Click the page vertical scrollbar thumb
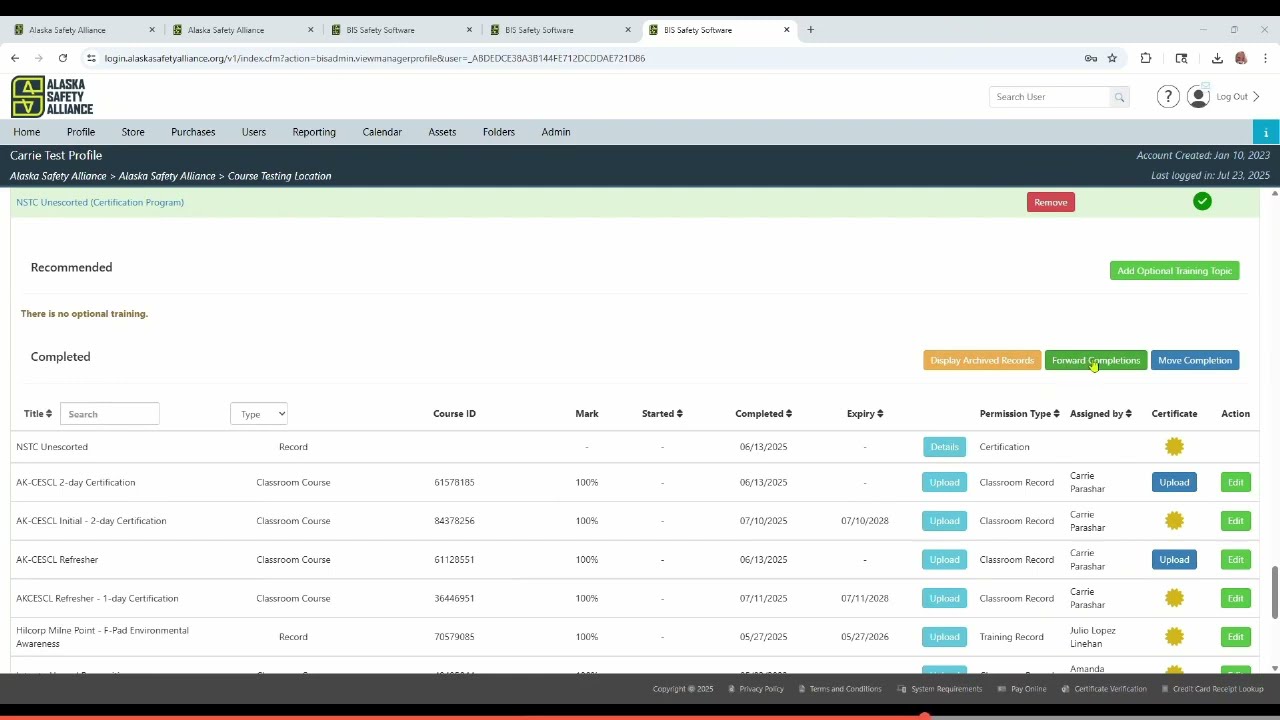The width and height of the screenshot is (1280, 720). pyautogui.click(x=1274, y=592)
